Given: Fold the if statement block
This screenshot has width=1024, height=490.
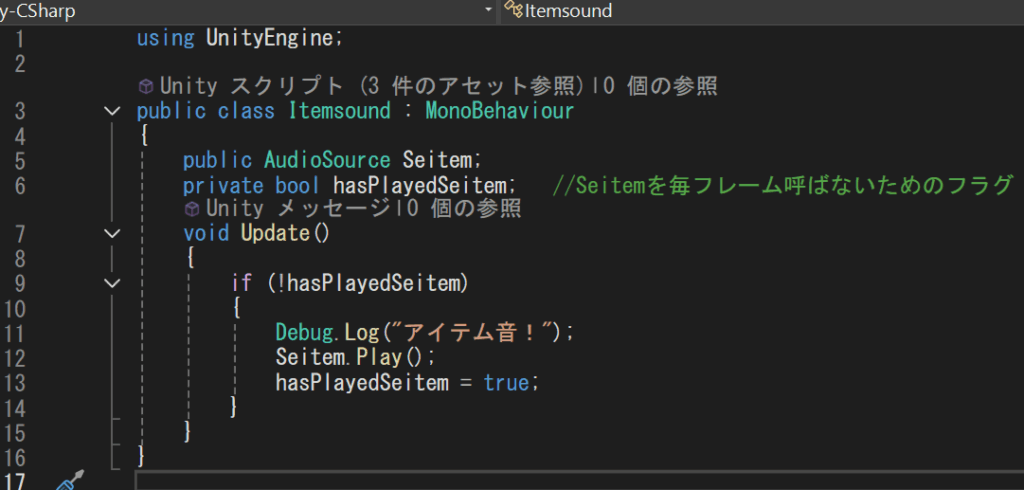Looking at the screenshot, I should pyautogui.click(x=112, y=283).
